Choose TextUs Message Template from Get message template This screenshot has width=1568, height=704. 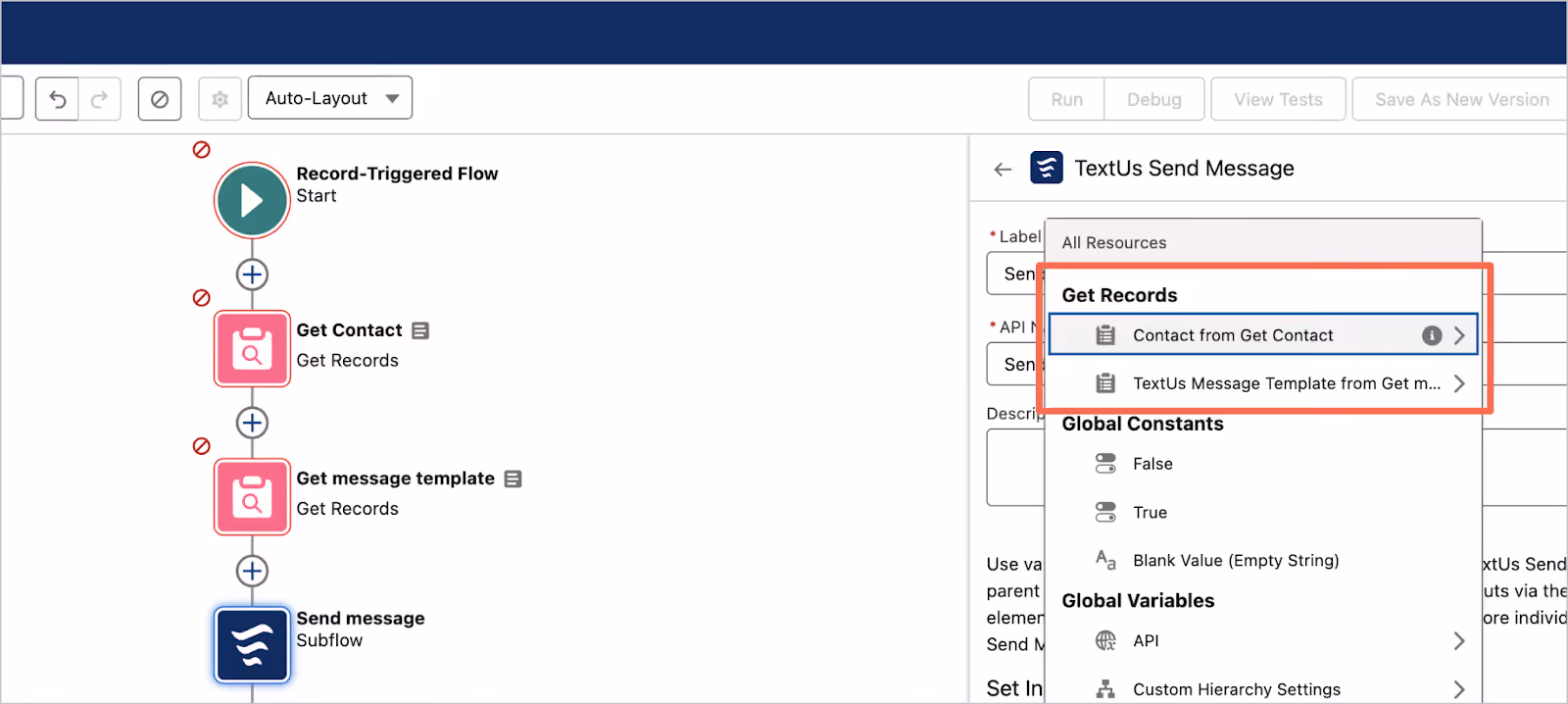pyautogui.click(x=1262, y=383)
